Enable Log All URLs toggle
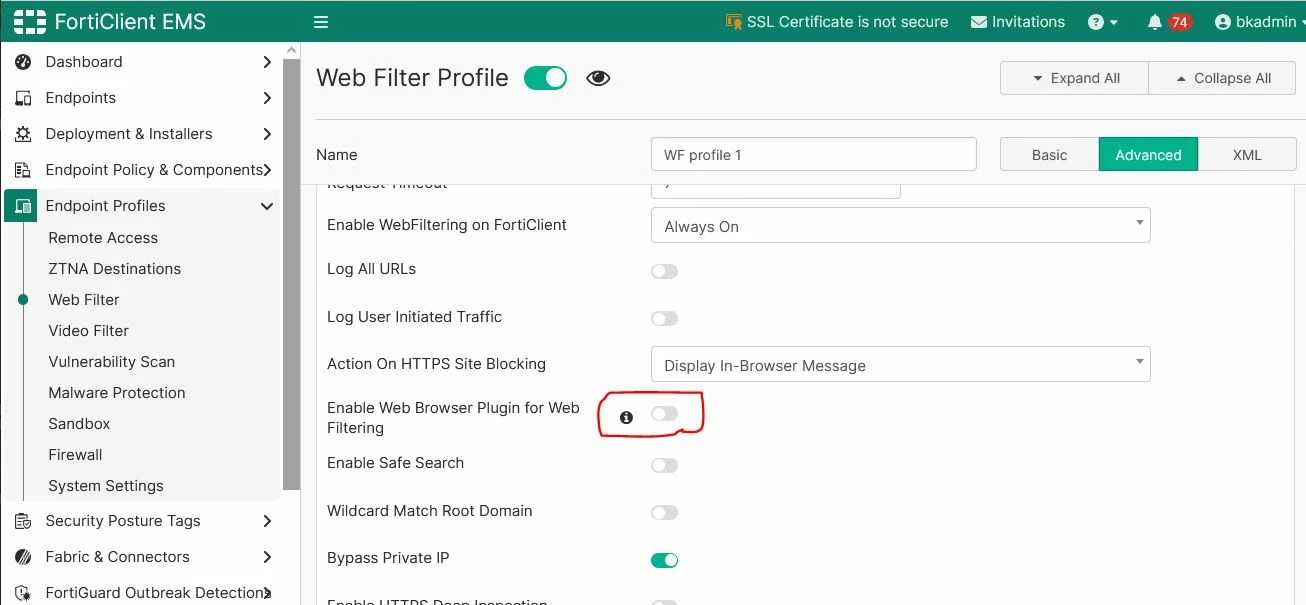 (x=664, y=271)
